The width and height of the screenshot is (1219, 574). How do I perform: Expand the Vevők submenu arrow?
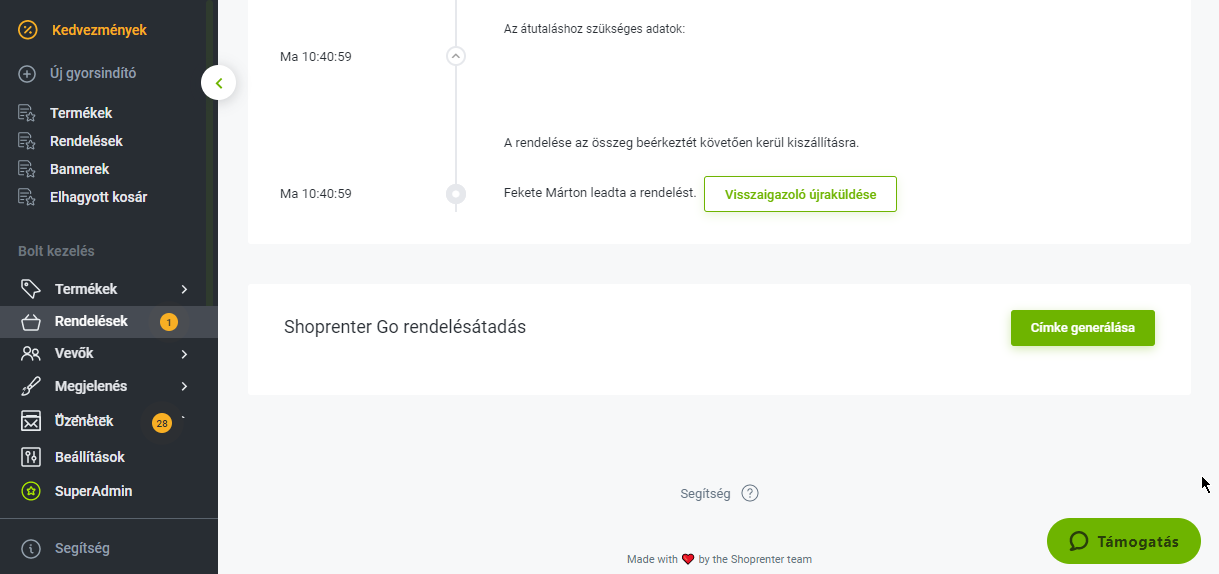tap(184, 353)
